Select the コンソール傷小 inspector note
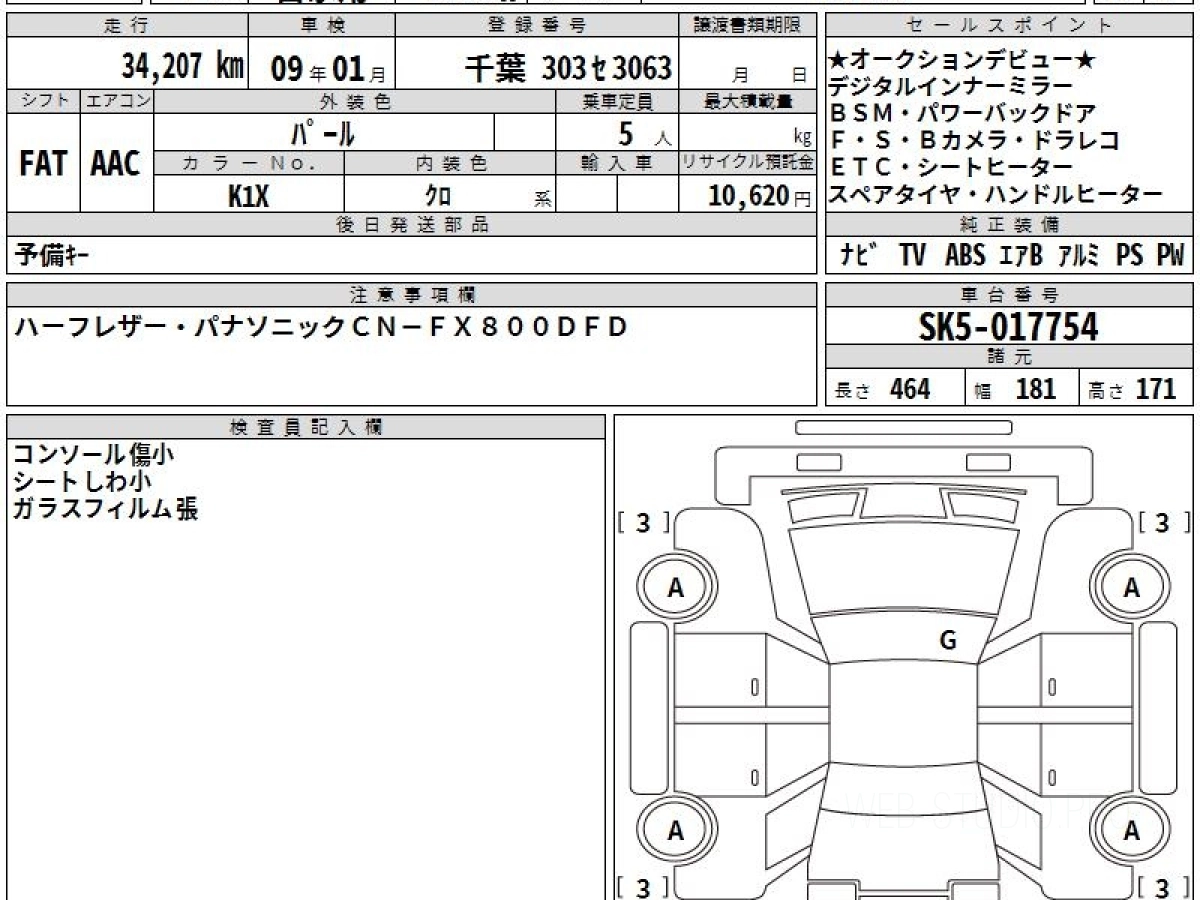Screen dimensions: 1200x900 94,455
